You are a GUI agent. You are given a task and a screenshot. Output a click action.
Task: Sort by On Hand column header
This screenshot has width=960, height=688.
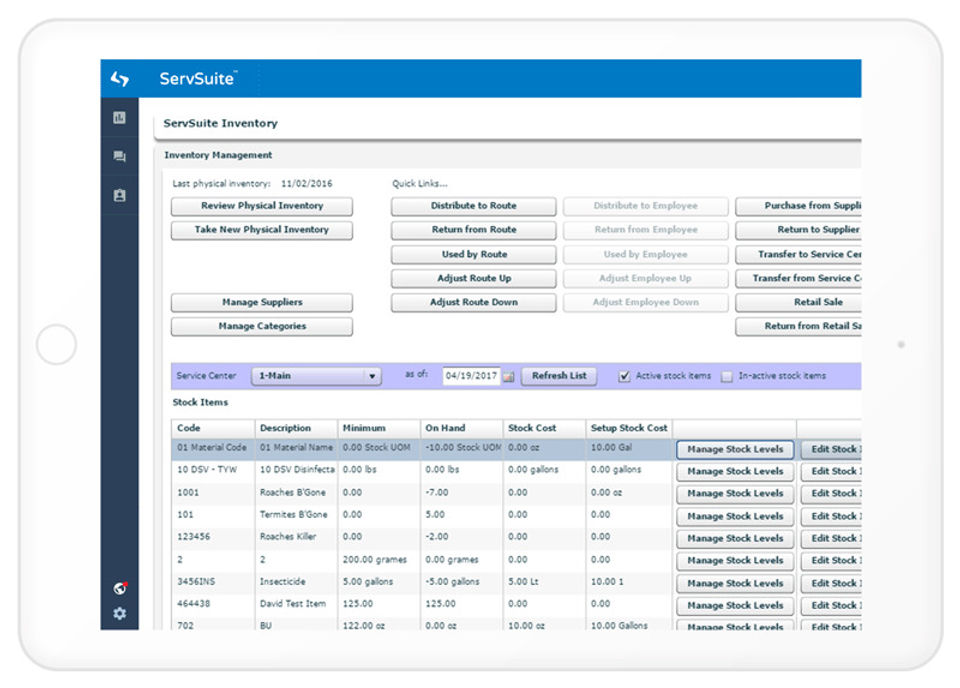click(x=461, y=428)
